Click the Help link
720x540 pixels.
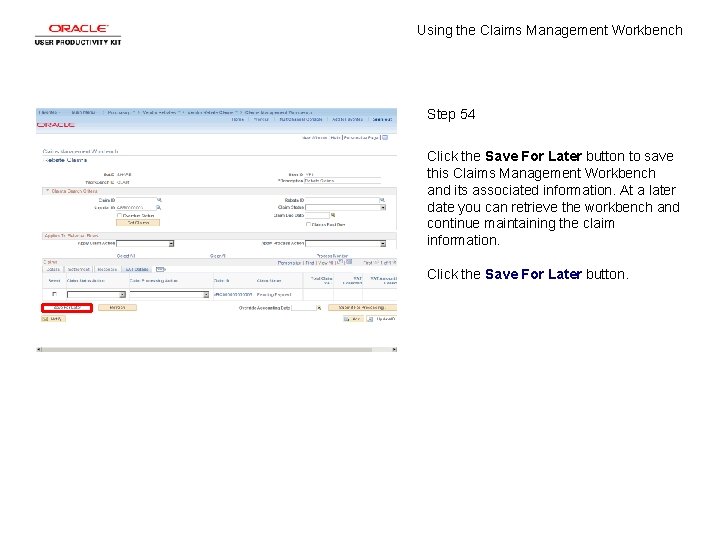tap(336, 138)
